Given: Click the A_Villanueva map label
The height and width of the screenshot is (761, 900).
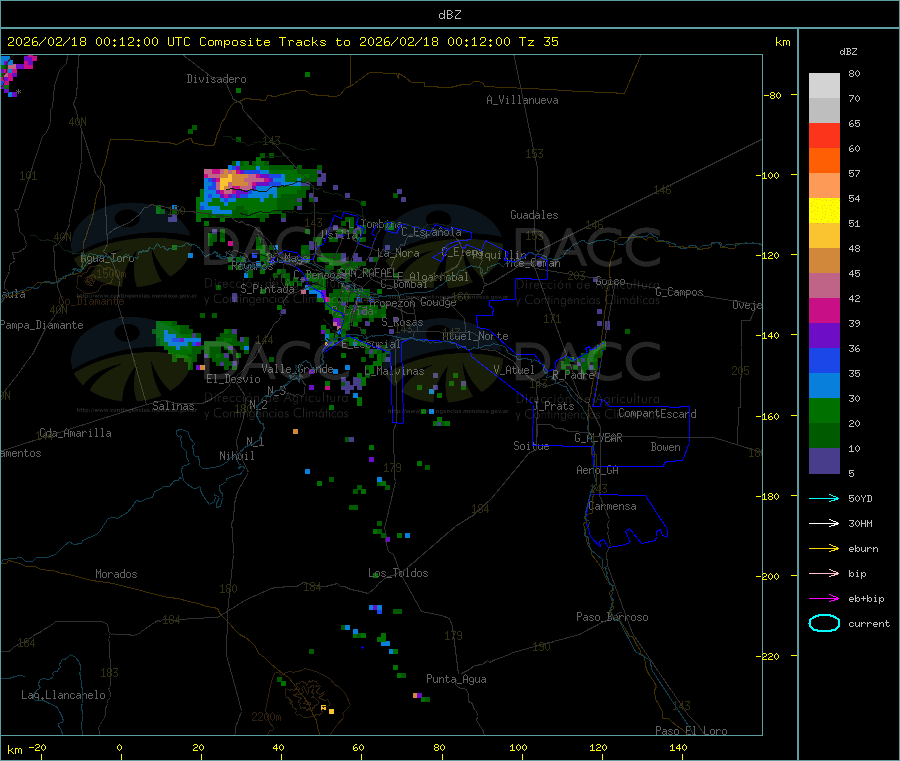Looking at the screenshot, I should coord(522,100).
